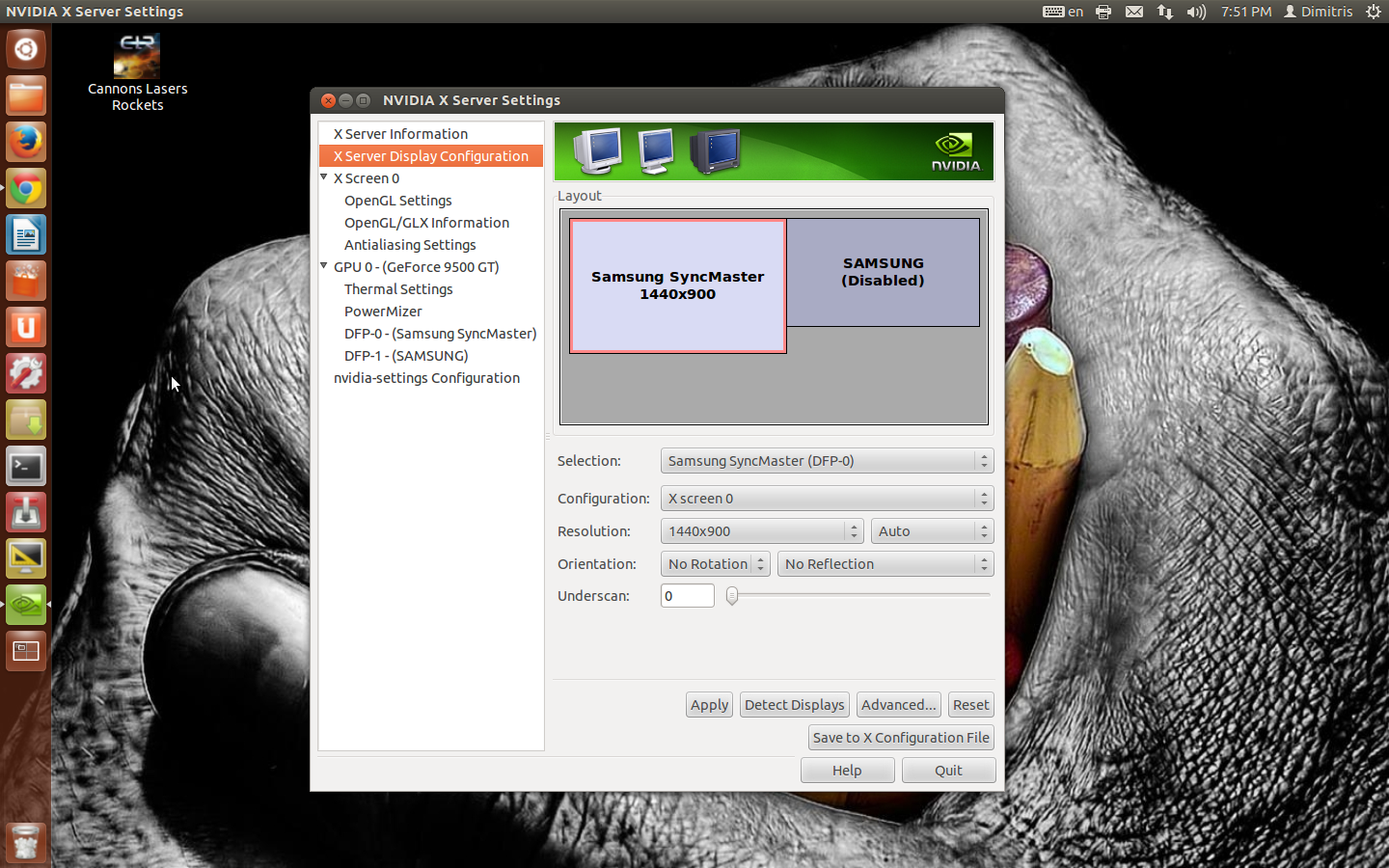
Task: Collapse the GPU 0 GeForce 9500 GT node
Action: 324,266
